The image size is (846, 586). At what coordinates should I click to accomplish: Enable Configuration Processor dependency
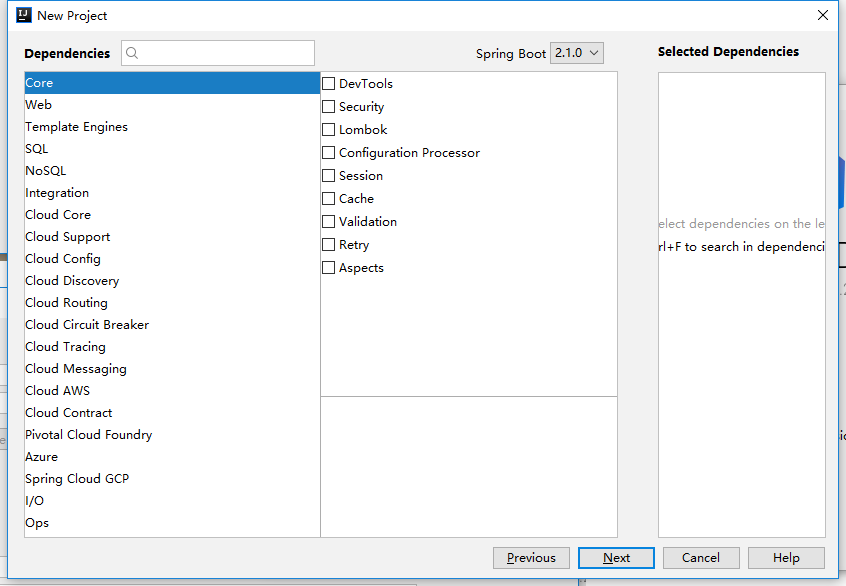coord(328,153)
